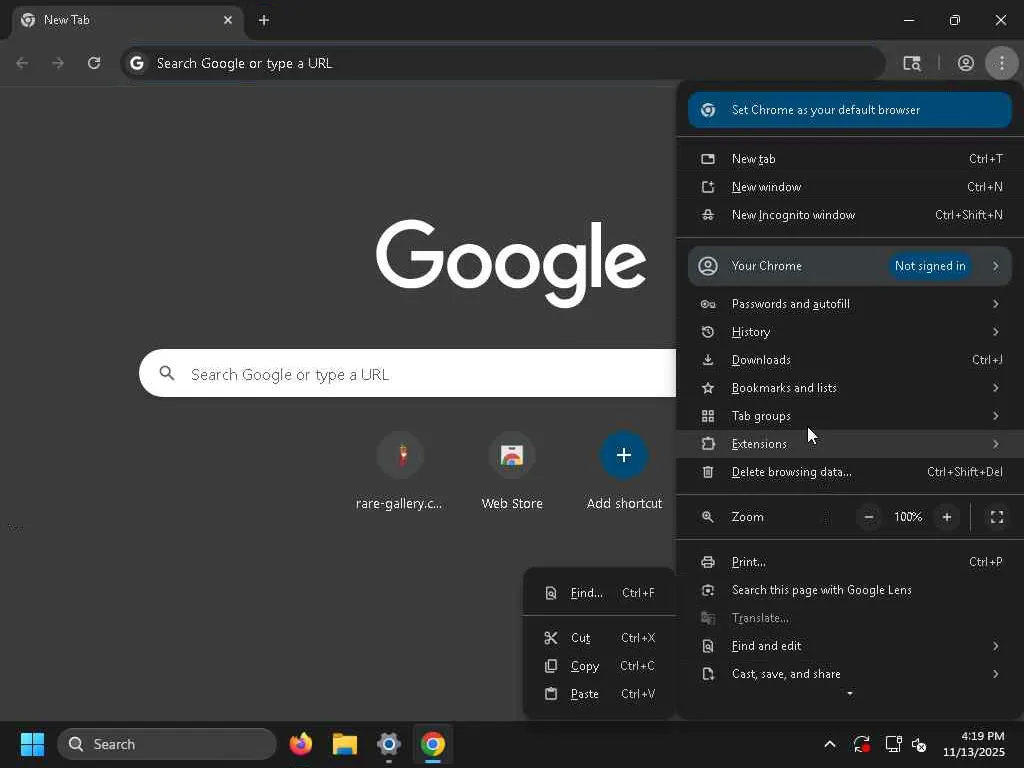Screen dimensions: 1024x768
Task: Click the muted volume tray icon
Action: tap(920, 744)
